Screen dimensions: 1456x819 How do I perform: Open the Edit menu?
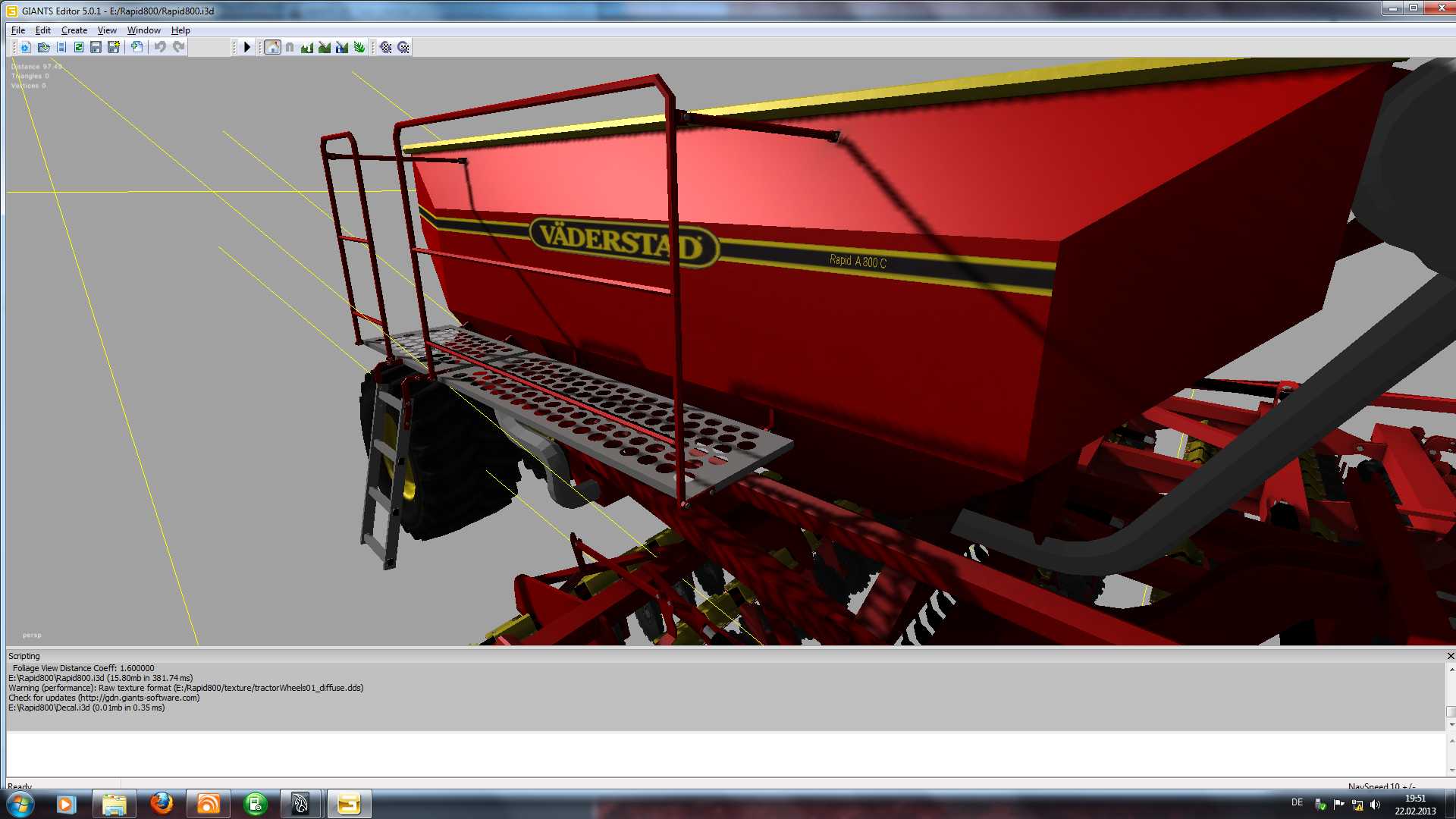(x=43, y=30)
